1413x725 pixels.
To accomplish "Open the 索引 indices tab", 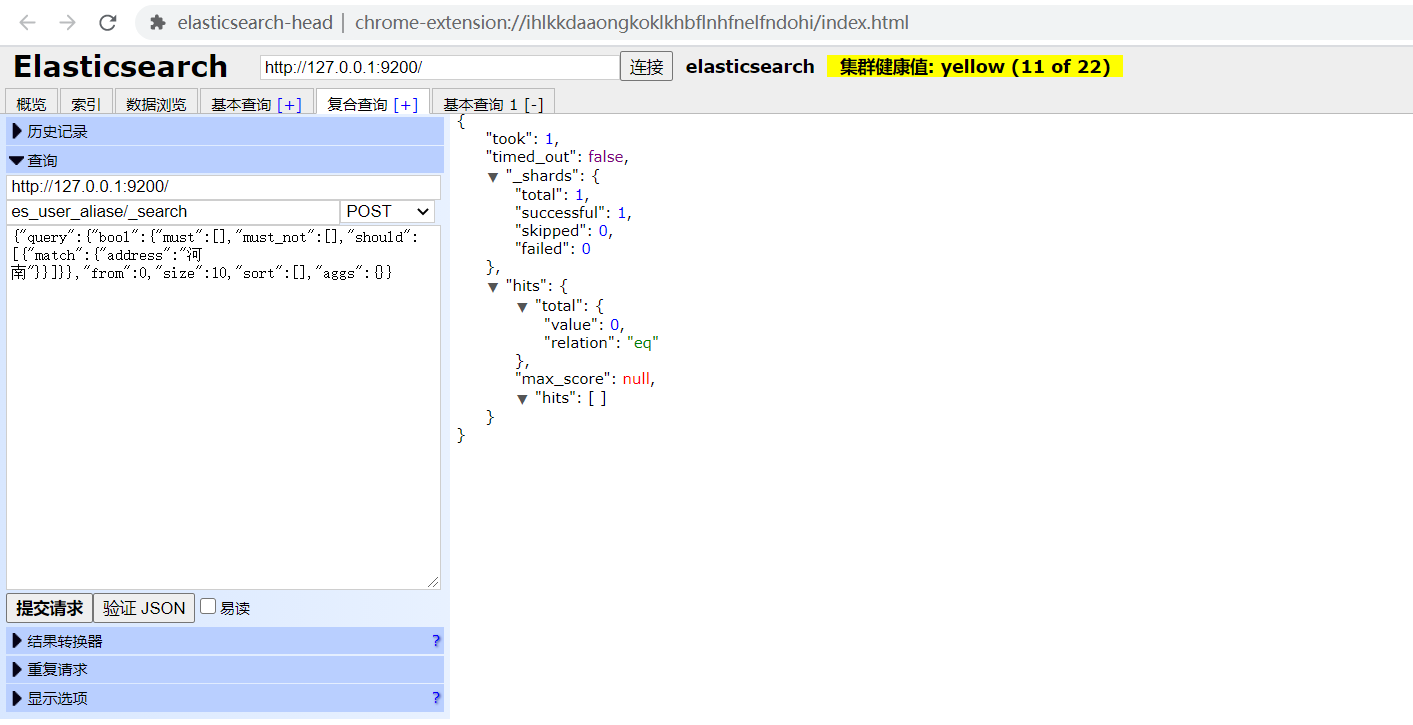I will 86,104.
